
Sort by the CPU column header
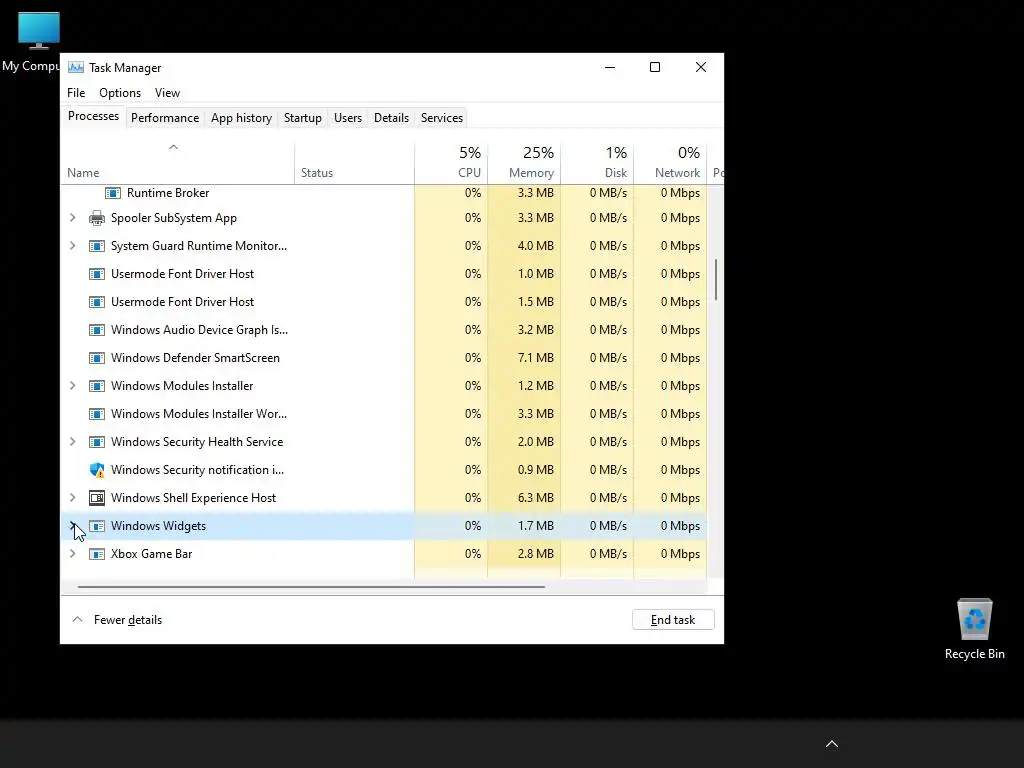[451, 162]
